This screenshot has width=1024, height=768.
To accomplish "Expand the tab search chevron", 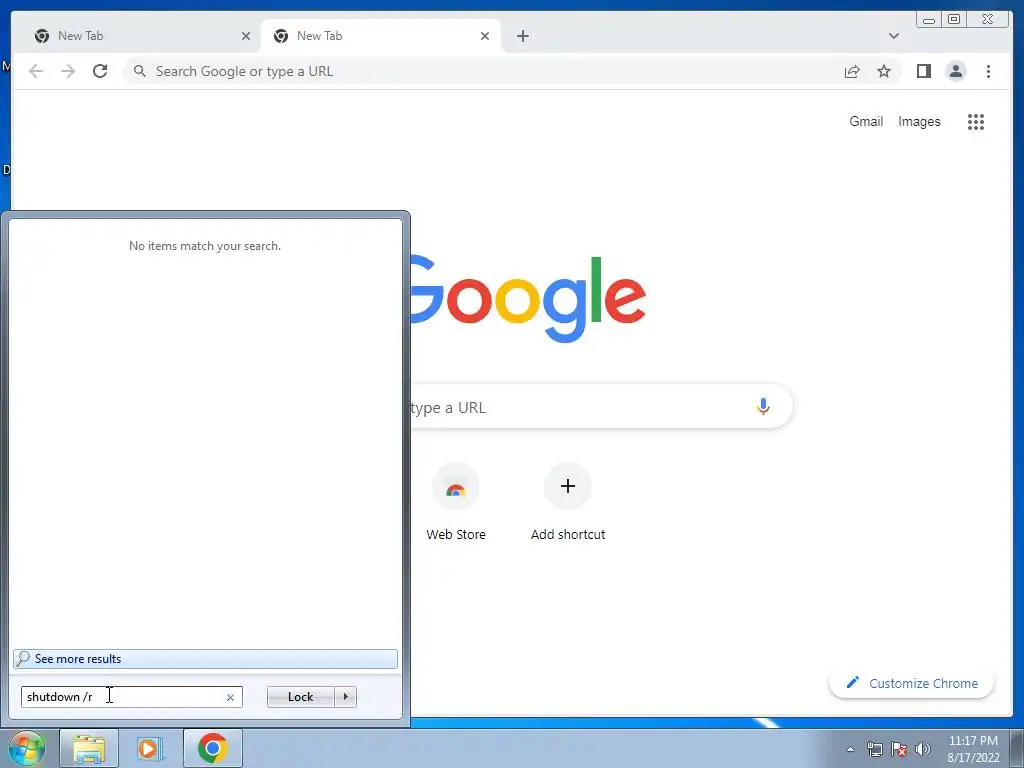I will coord(893,36).
